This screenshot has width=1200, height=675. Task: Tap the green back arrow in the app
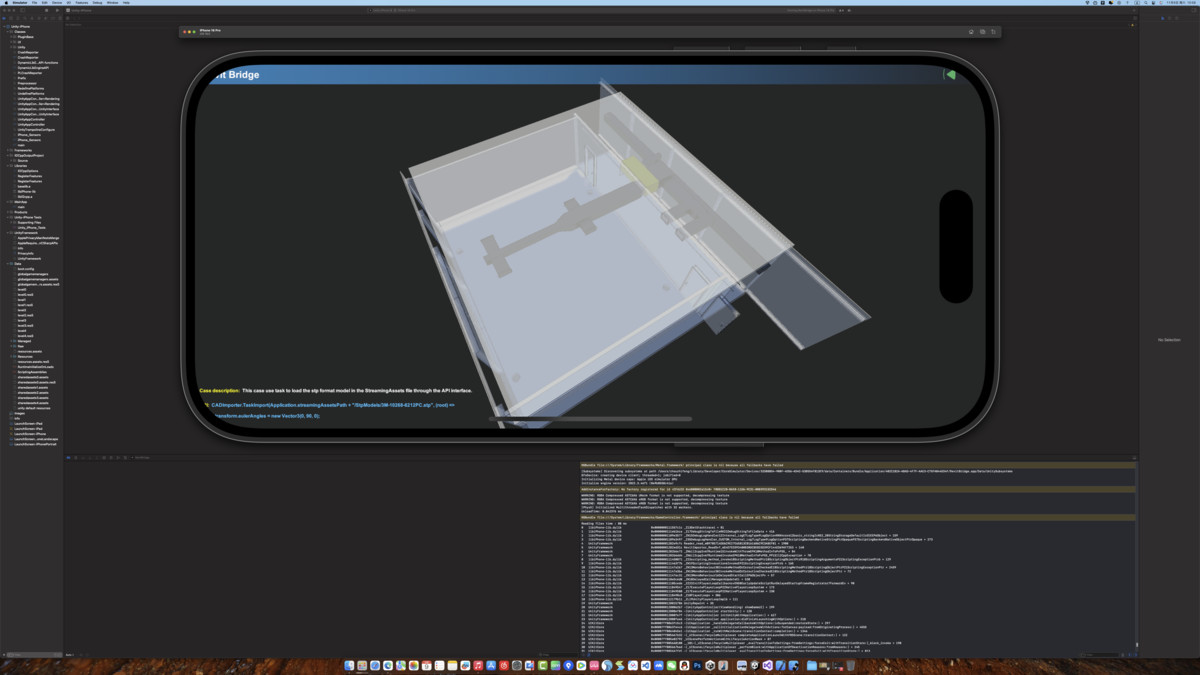pos(950,75)
